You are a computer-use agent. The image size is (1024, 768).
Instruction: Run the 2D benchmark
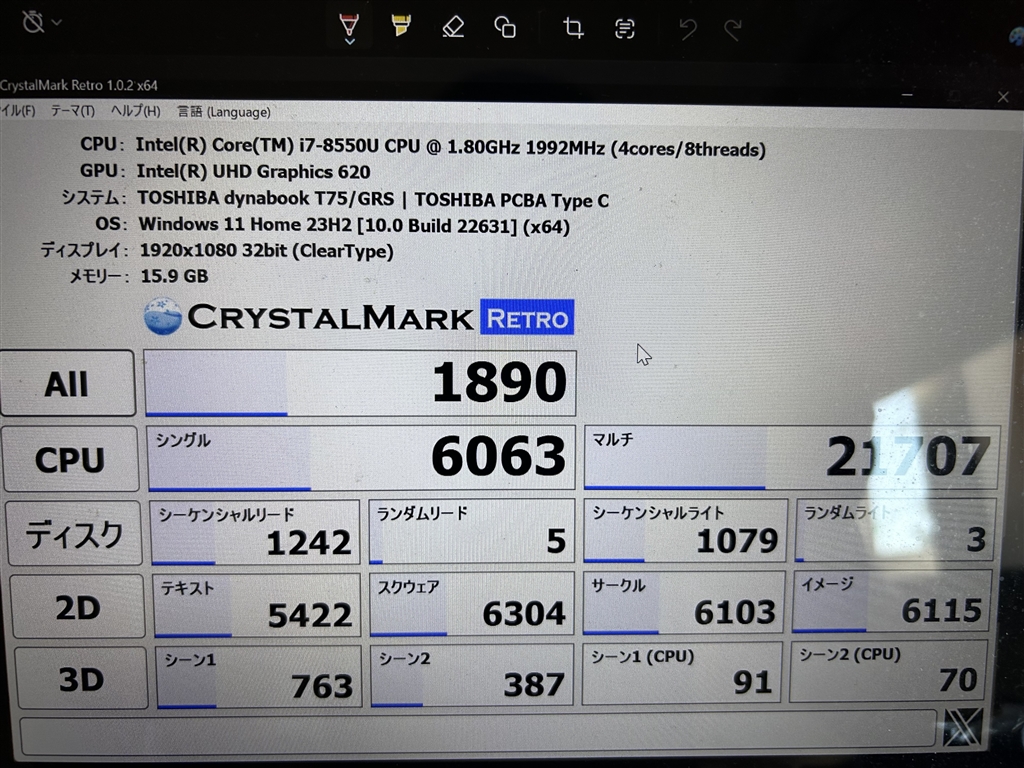coord(78,607)
